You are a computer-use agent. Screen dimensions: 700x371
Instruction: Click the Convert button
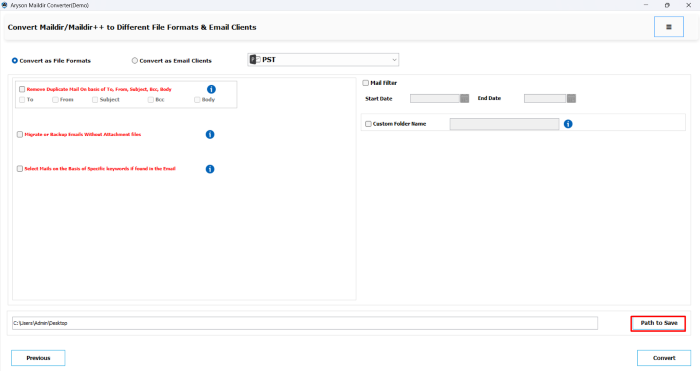tap(664, 358)
